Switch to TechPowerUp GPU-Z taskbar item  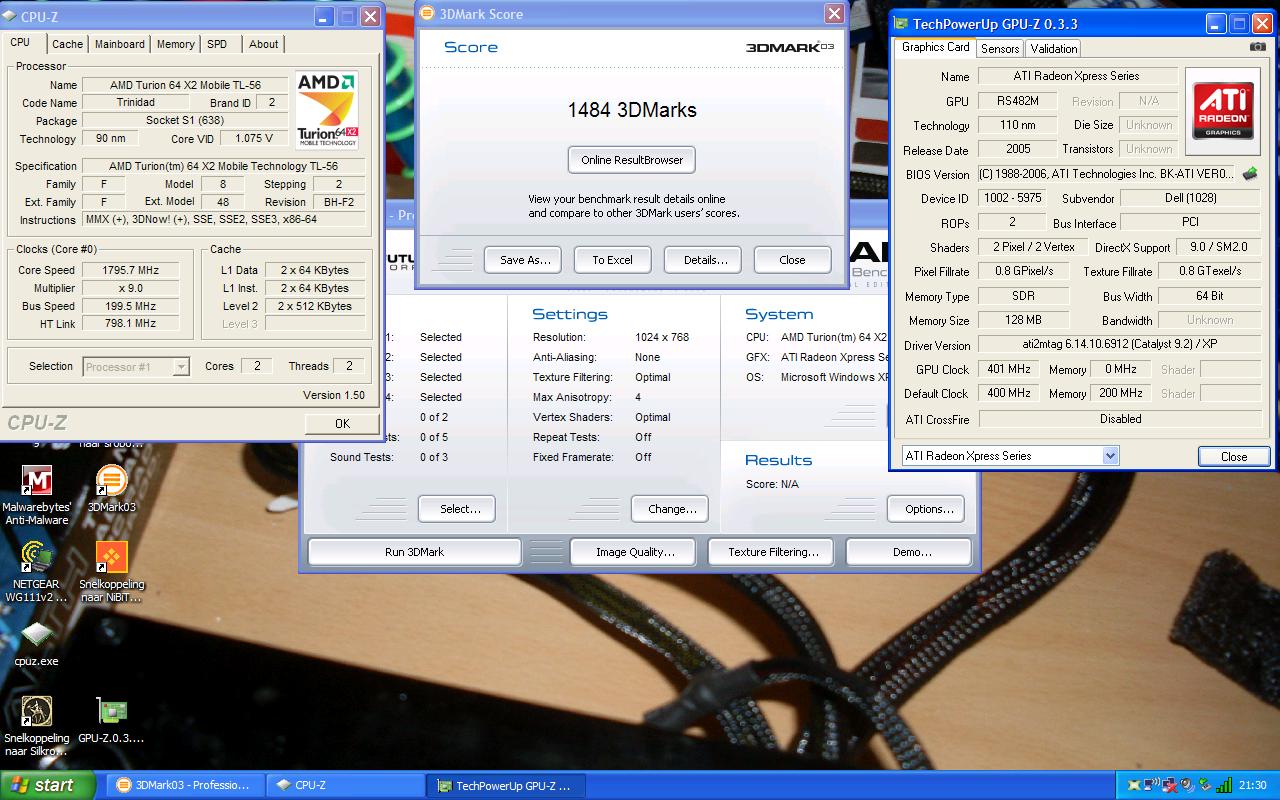505,785
